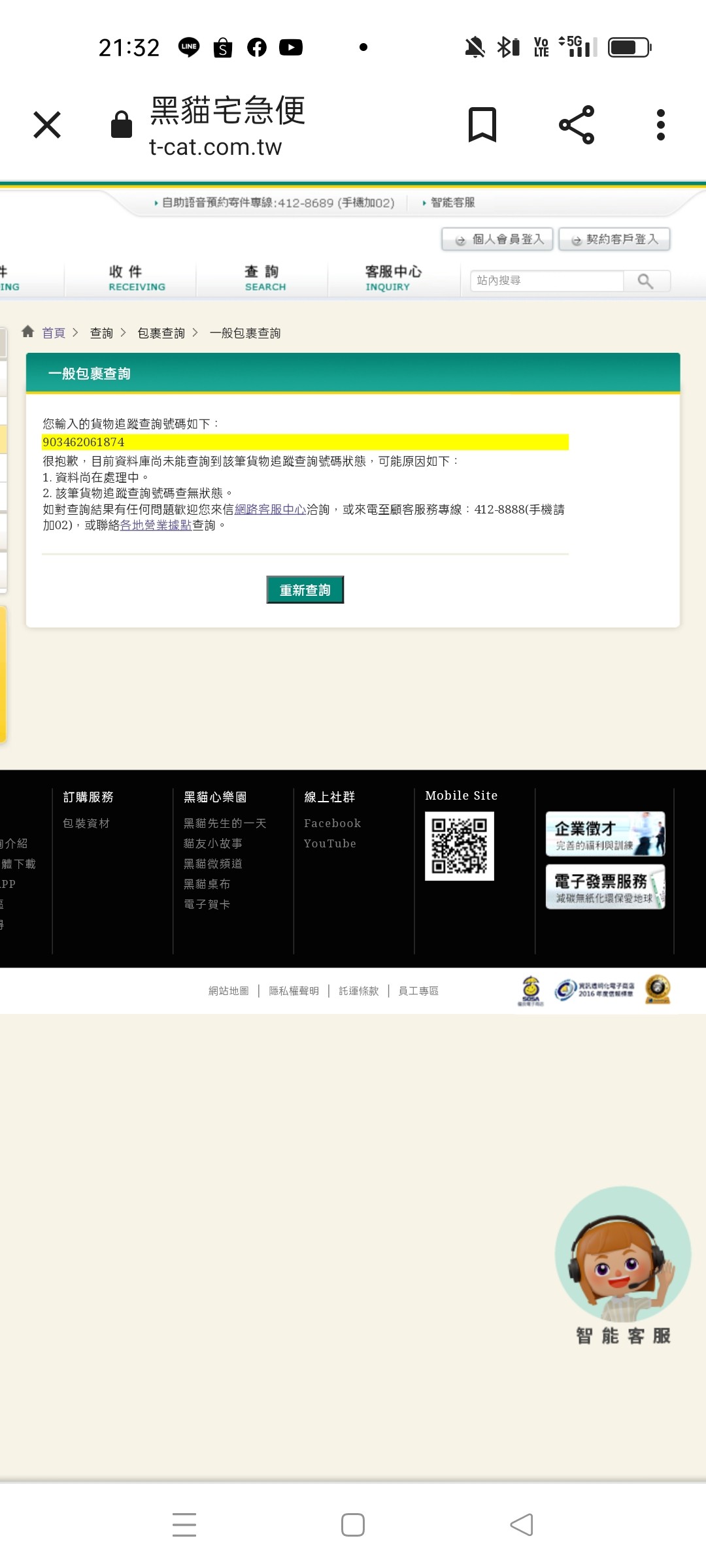Click the home icon in breadcrumb

27,332
